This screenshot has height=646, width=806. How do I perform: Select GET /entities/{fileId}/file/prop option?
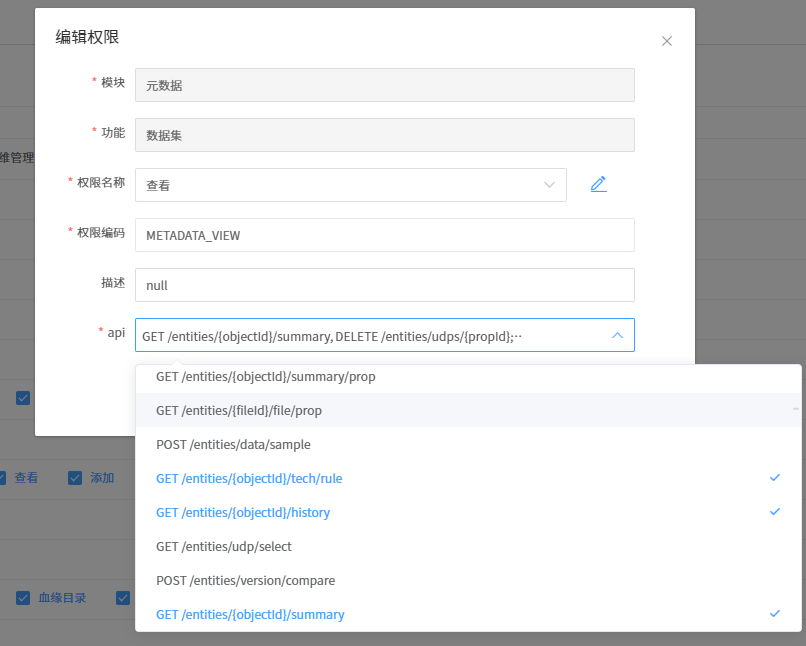click(x=468, y=410)
